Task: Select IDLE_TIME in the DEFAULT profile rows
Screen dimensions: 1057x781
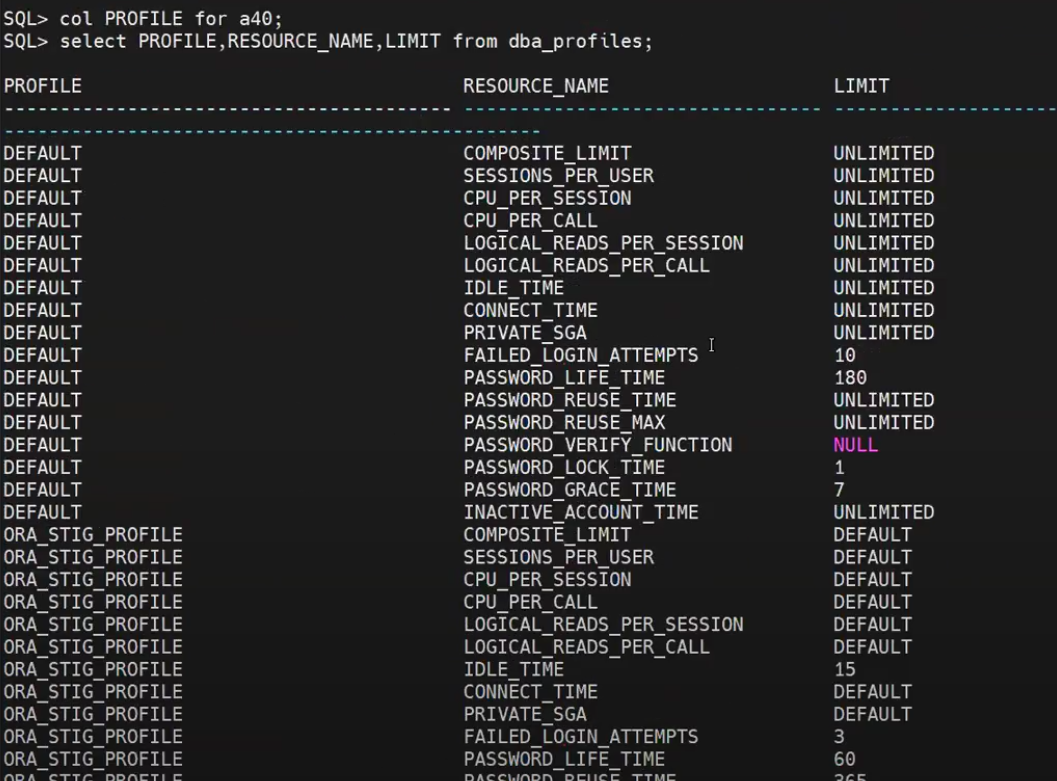Action: pos(514,288)
